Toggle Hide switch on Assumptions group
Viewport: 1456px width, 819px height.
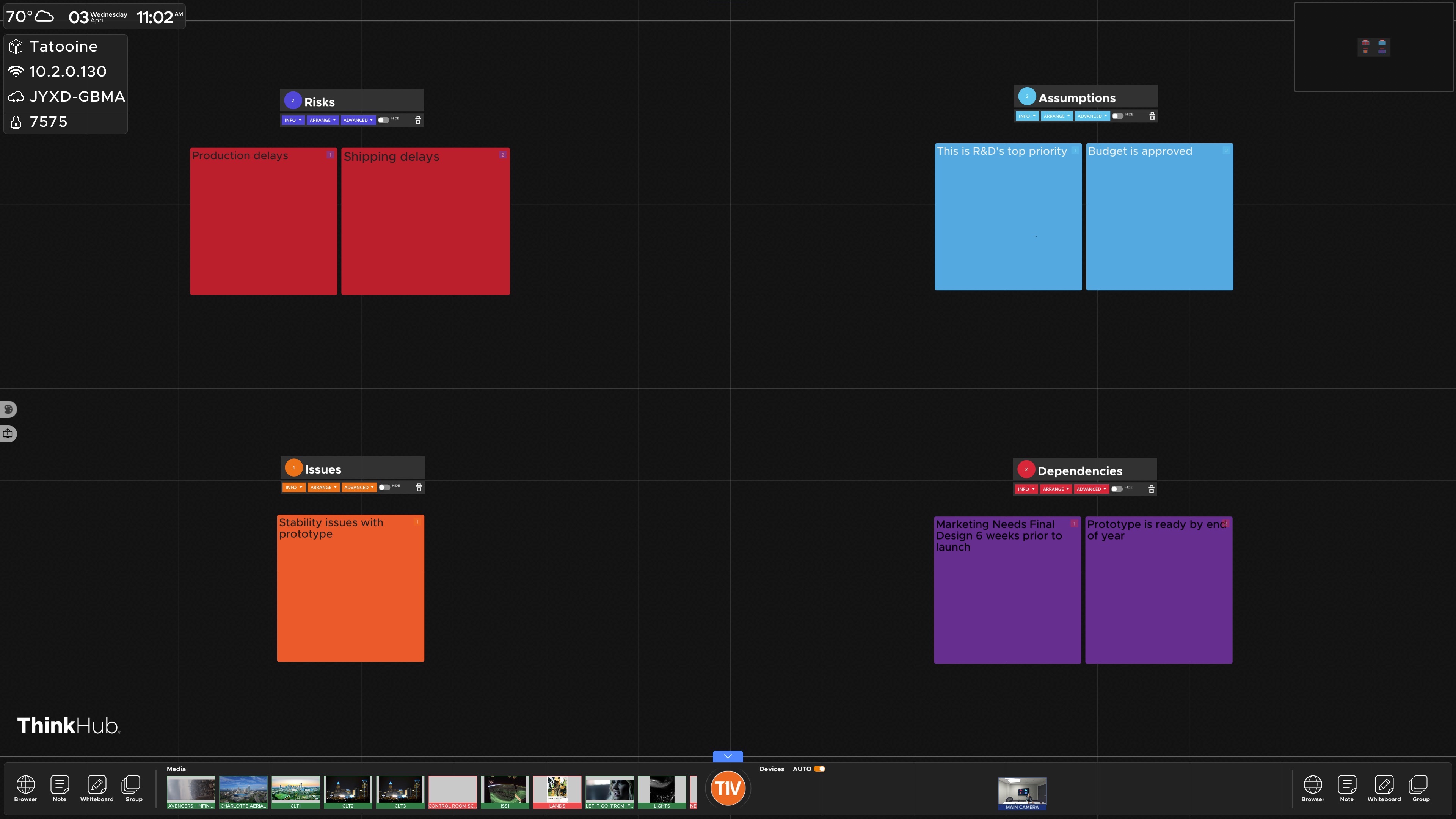pyautogui.click(x=1117, y=116)
